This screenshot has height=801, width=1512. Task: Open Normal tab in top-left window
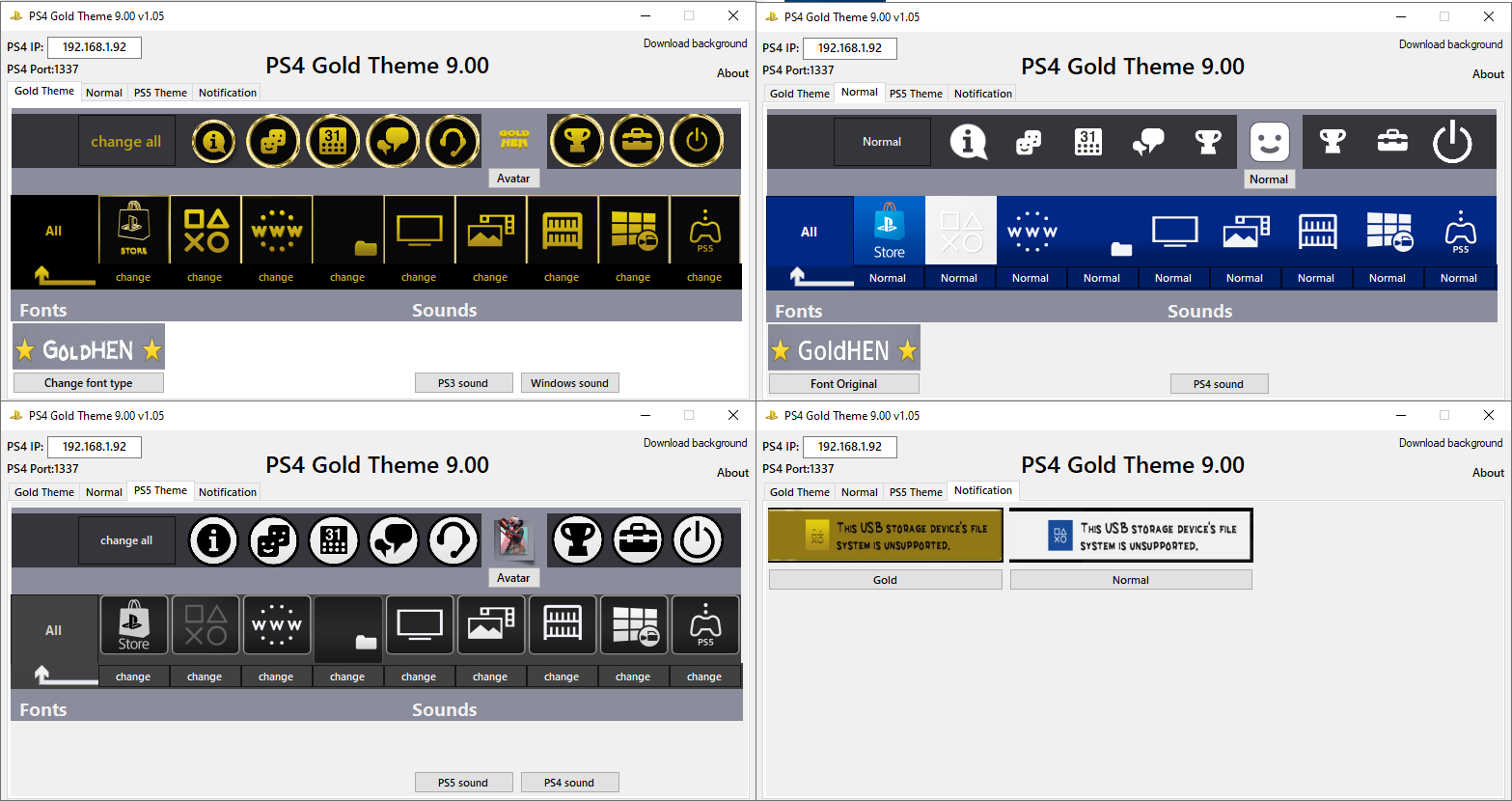pos(104,93)
